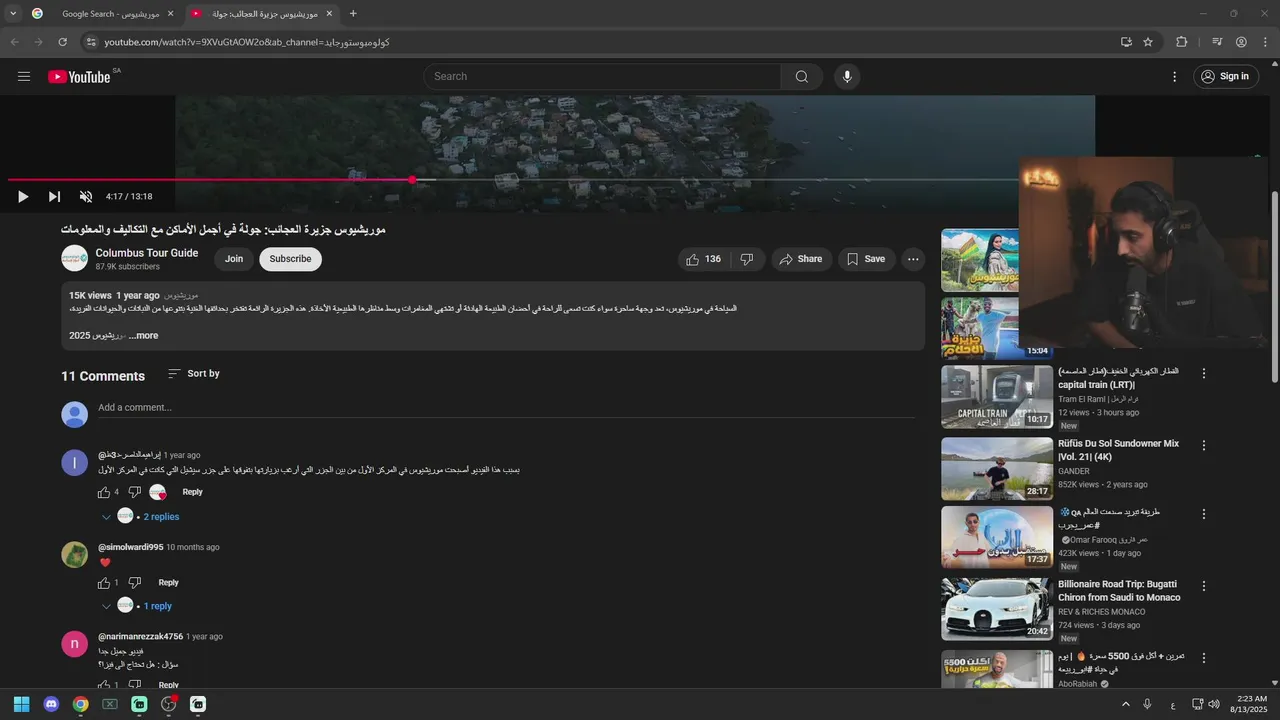Go to YouTube home via logo
This screenshot has width=1280, height=720.
[79, 77]
